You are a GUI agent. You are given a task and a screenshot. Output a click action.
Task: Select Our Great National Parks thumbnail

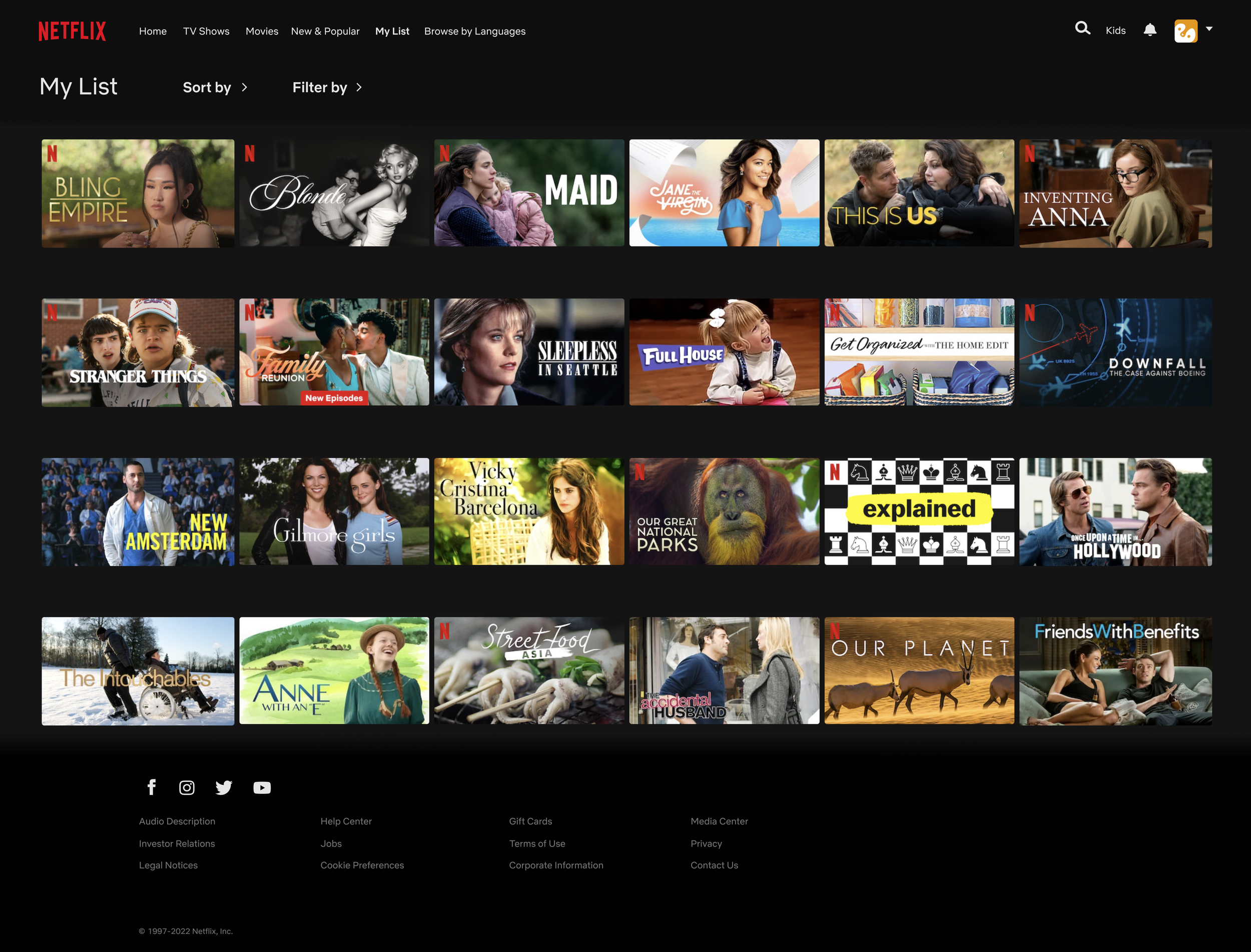pyautogui.click(x=724, y=512)
